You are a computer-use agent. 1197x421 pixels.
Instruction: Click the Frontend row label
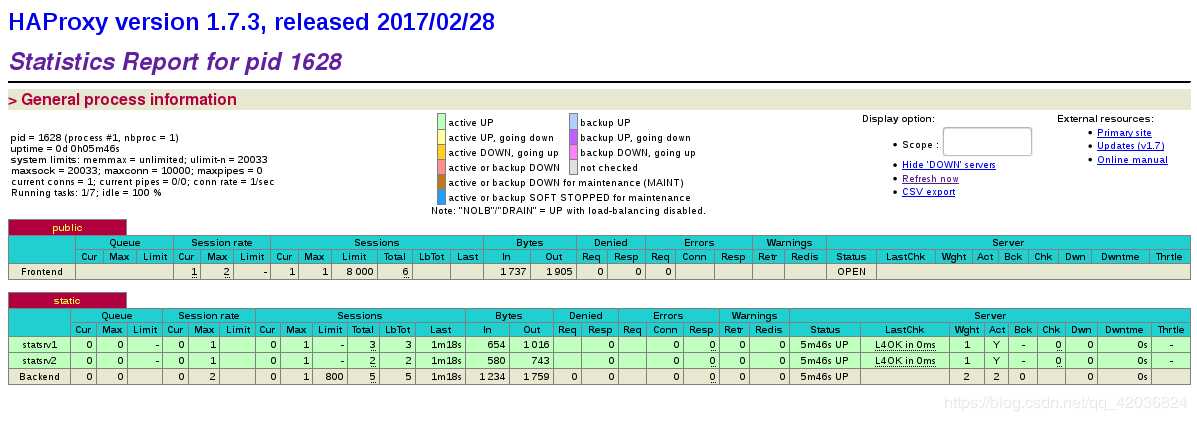point(42,271)
